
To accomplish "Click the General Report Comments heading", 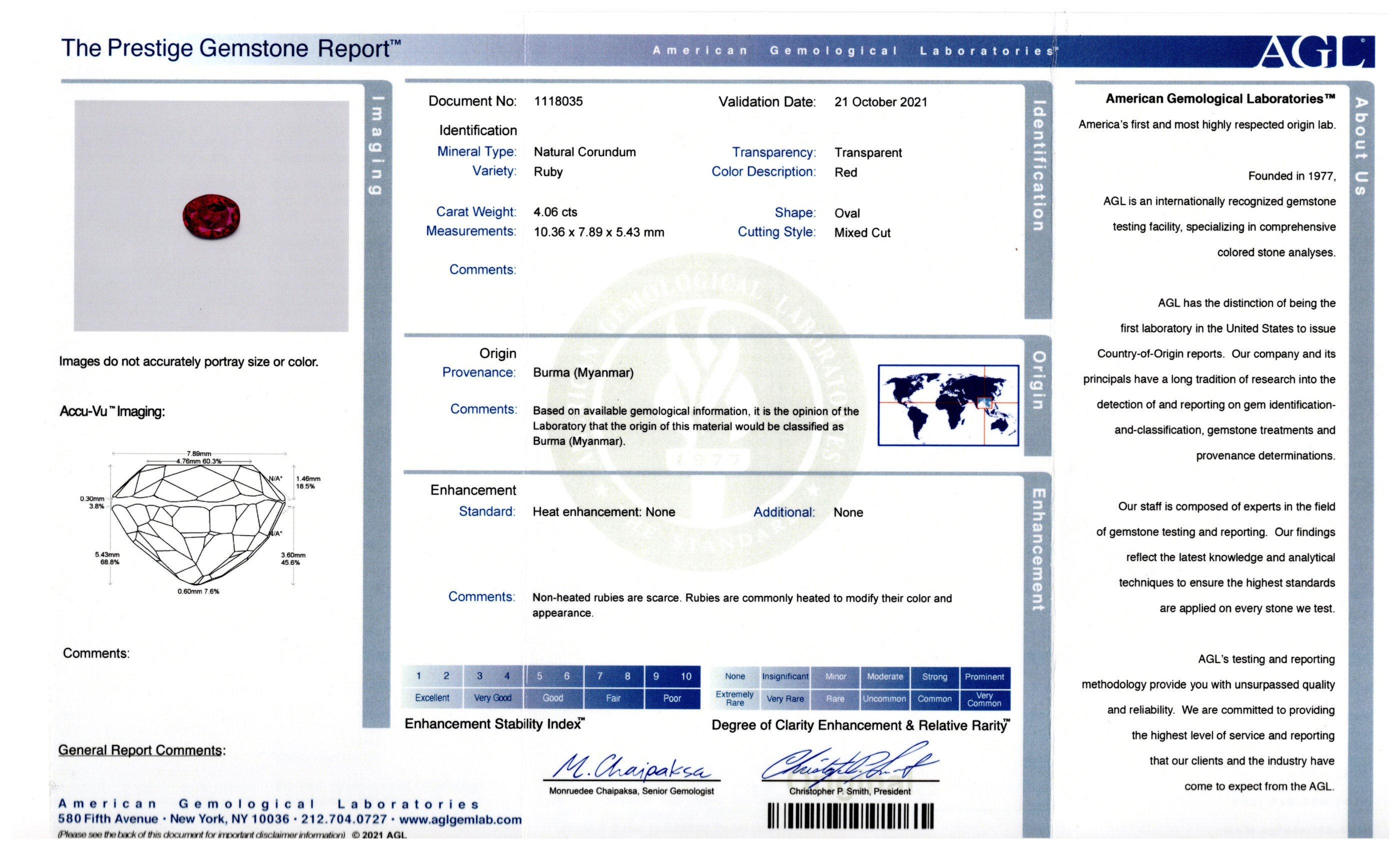I will coord(141,750).
